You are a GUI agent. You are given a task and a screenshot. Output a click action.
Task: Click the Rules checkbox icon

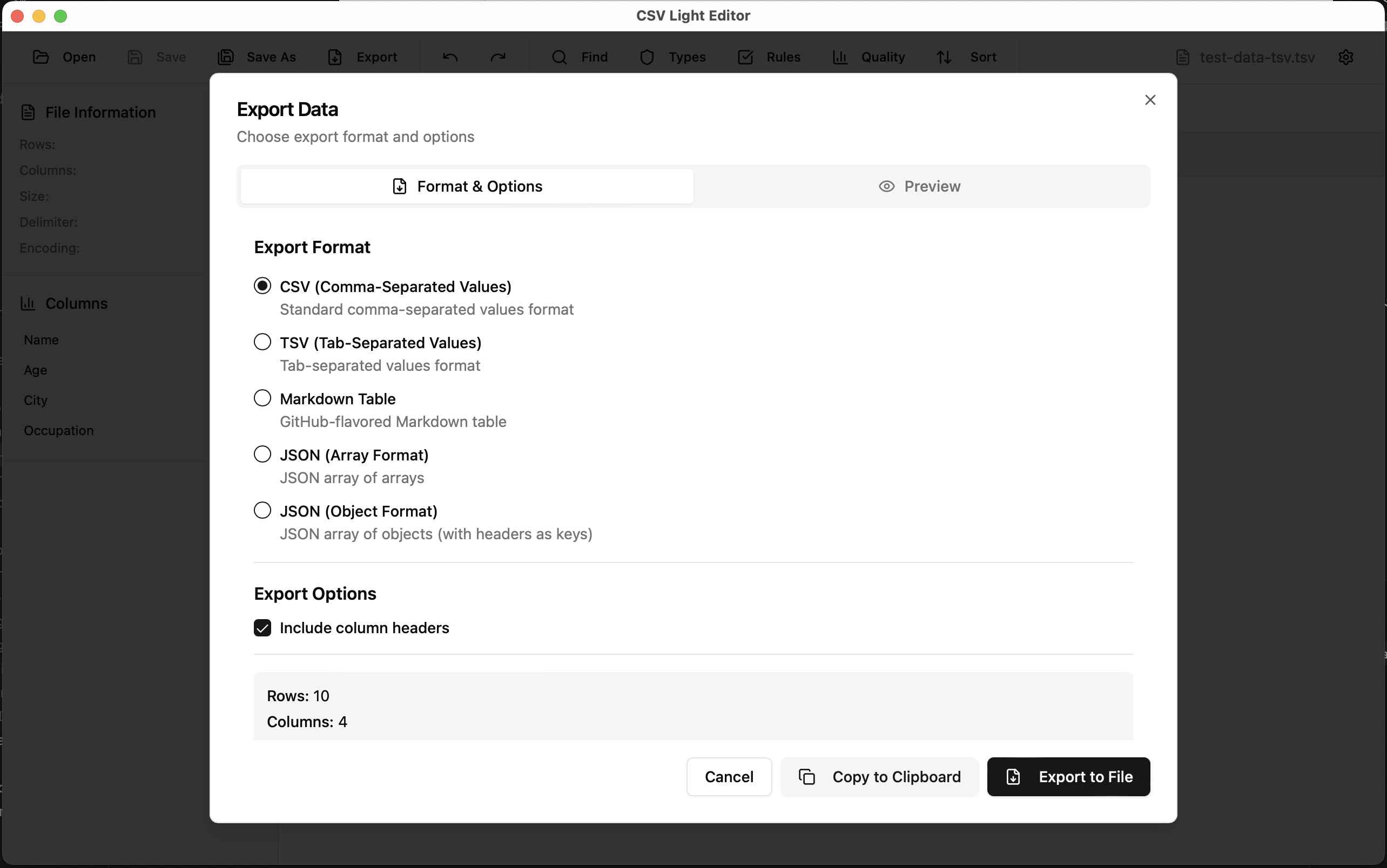click(x=745, y=57)
